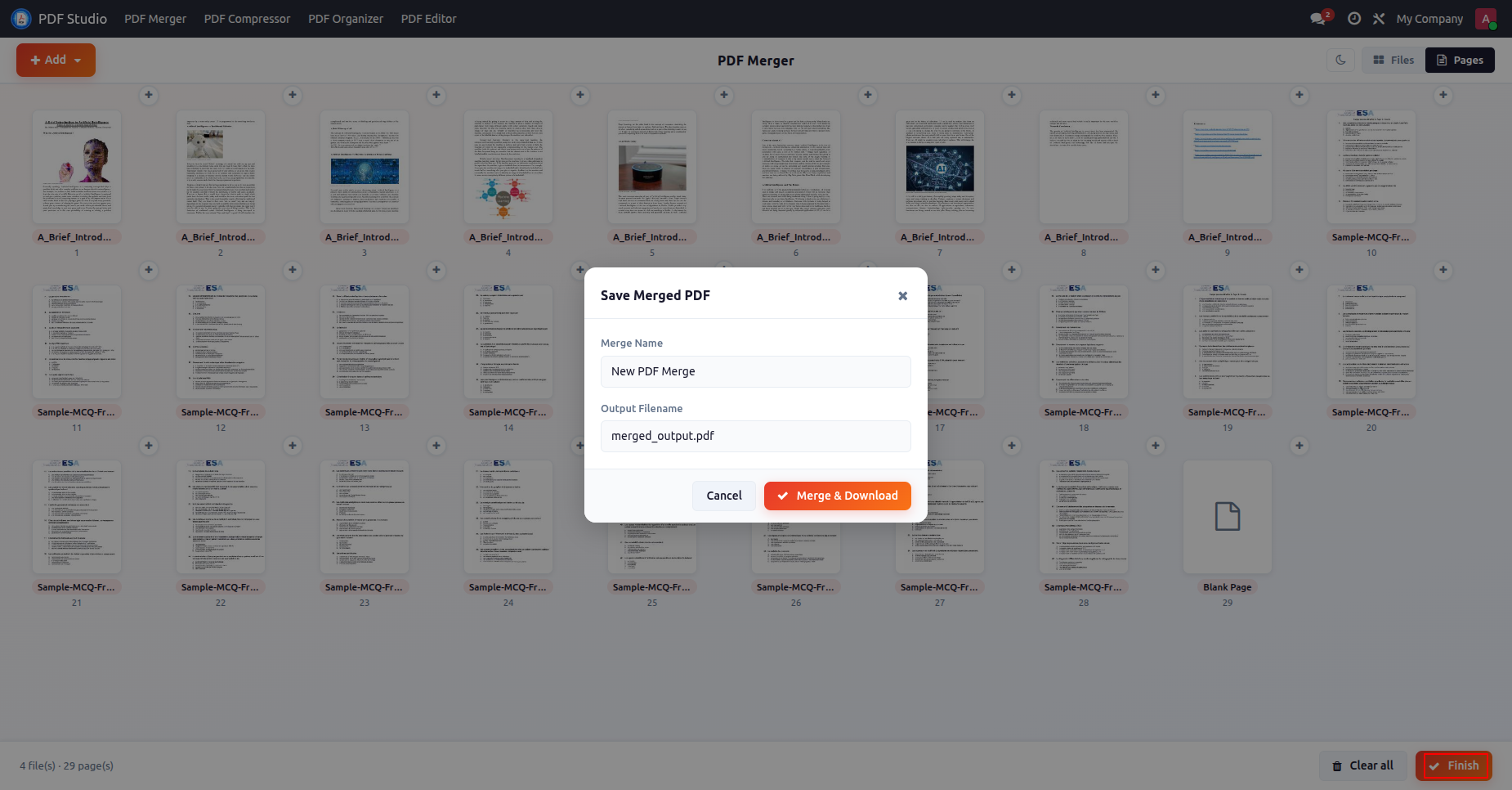The width and height of the screenshot is (1512, 790).
Task: Open PDF Compressor menu item
Action: 247,19
